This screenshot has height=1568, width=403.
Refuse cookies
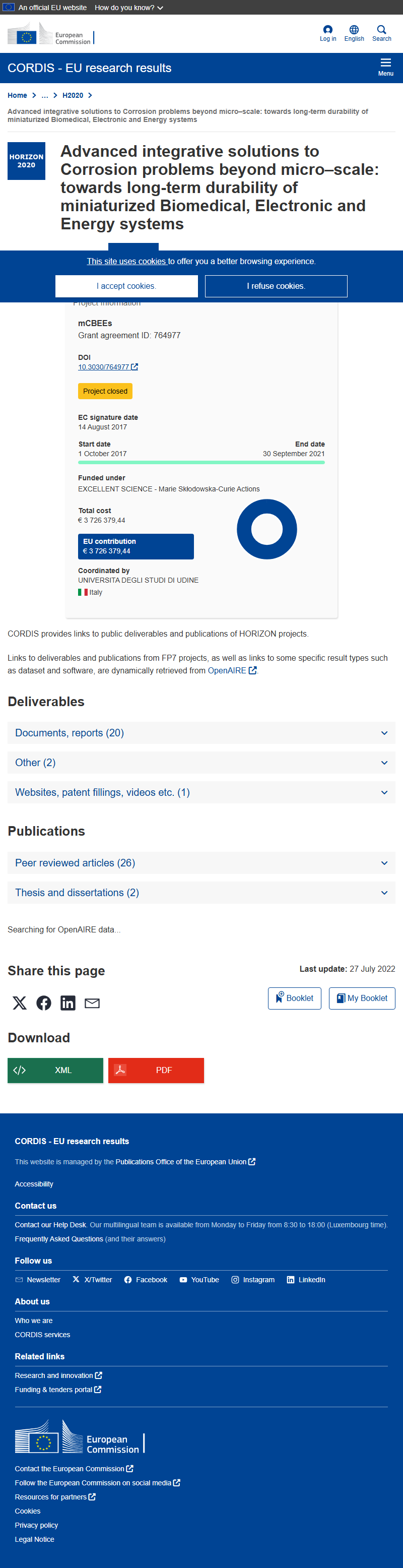click(276, 286)
